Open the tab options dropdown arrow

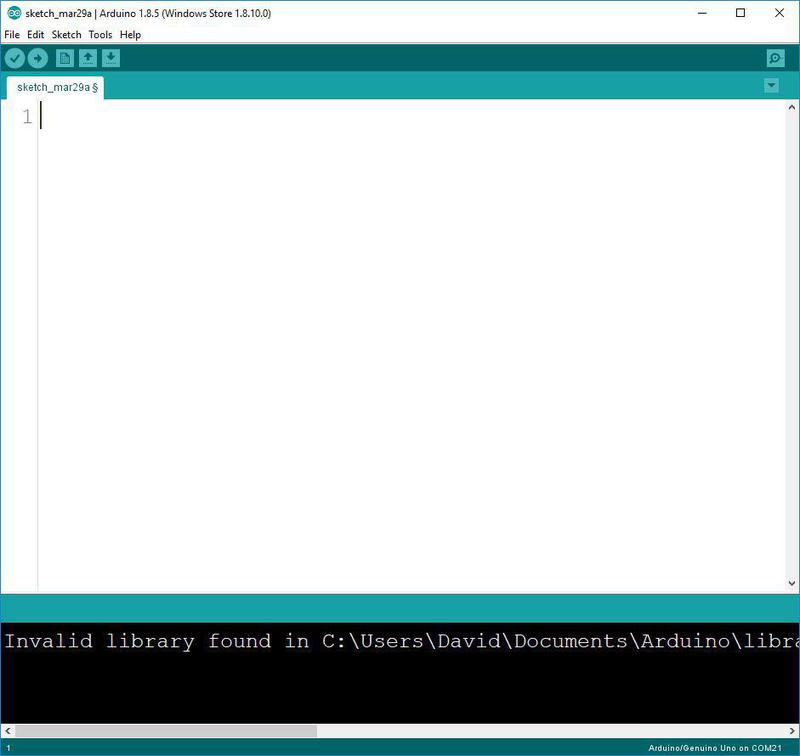point(771,86)
